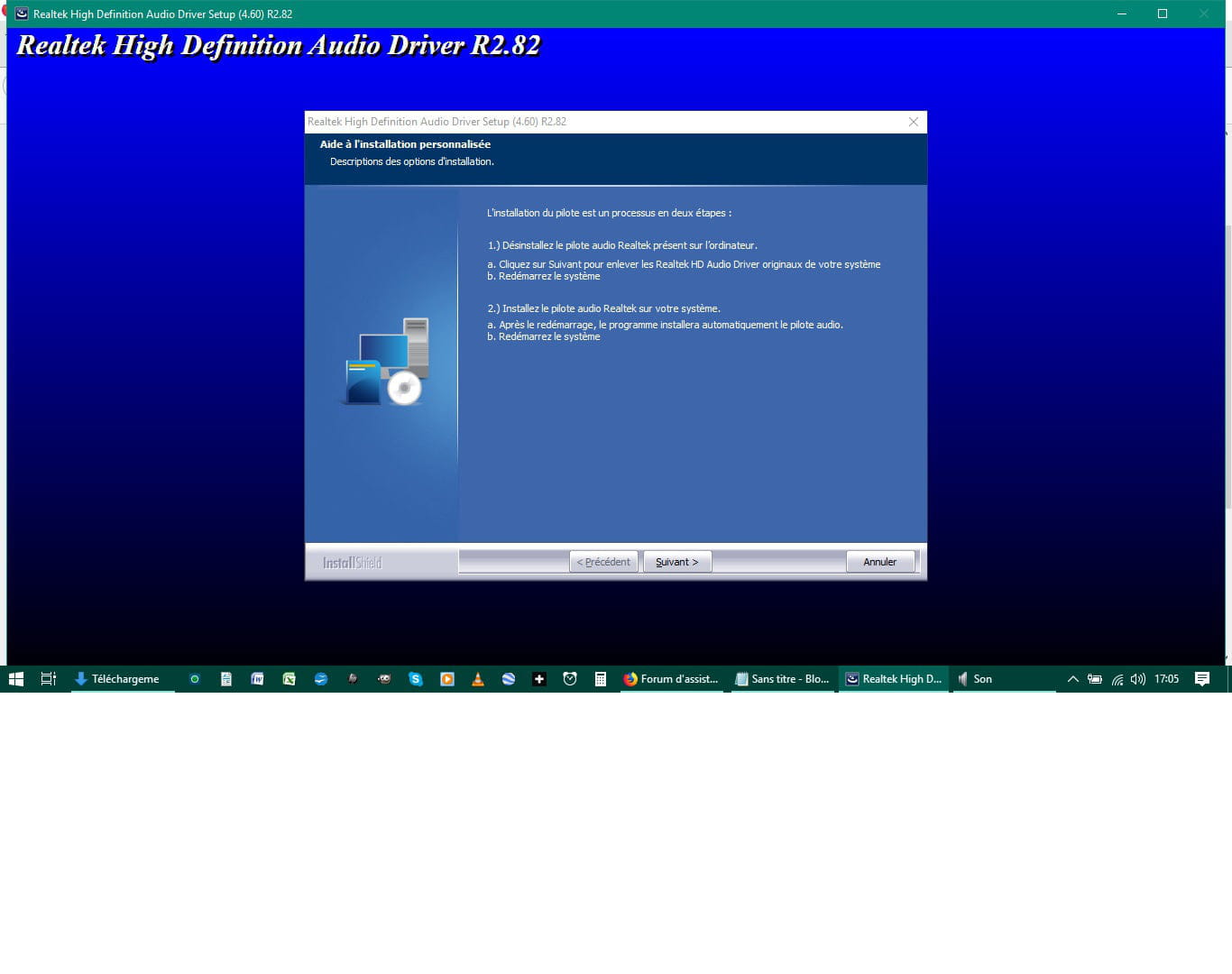Click the Annuler button
The image size is (1232, 974).
[879, 562]
